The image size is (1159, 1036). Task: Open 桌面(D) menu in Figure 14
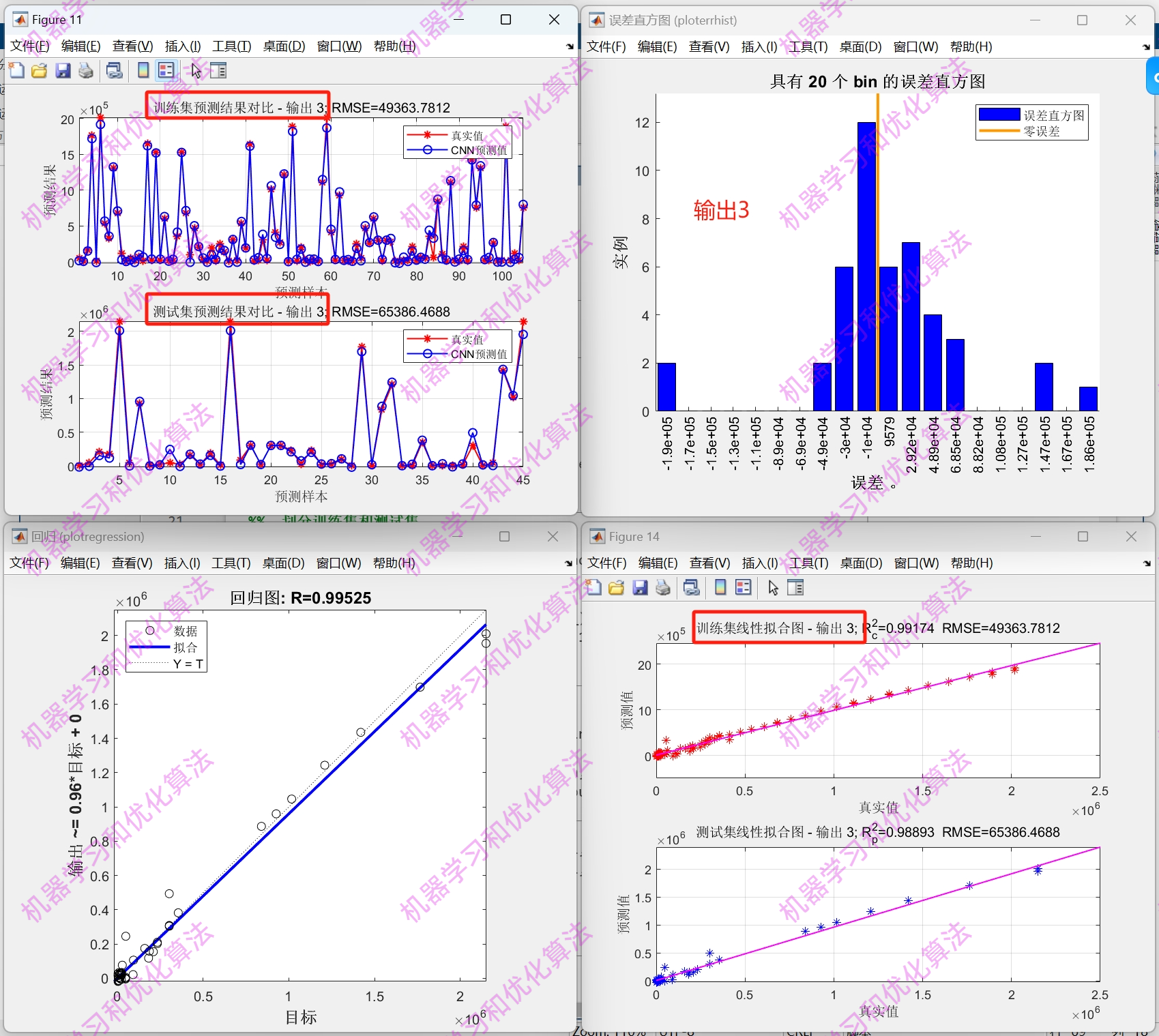862,563
